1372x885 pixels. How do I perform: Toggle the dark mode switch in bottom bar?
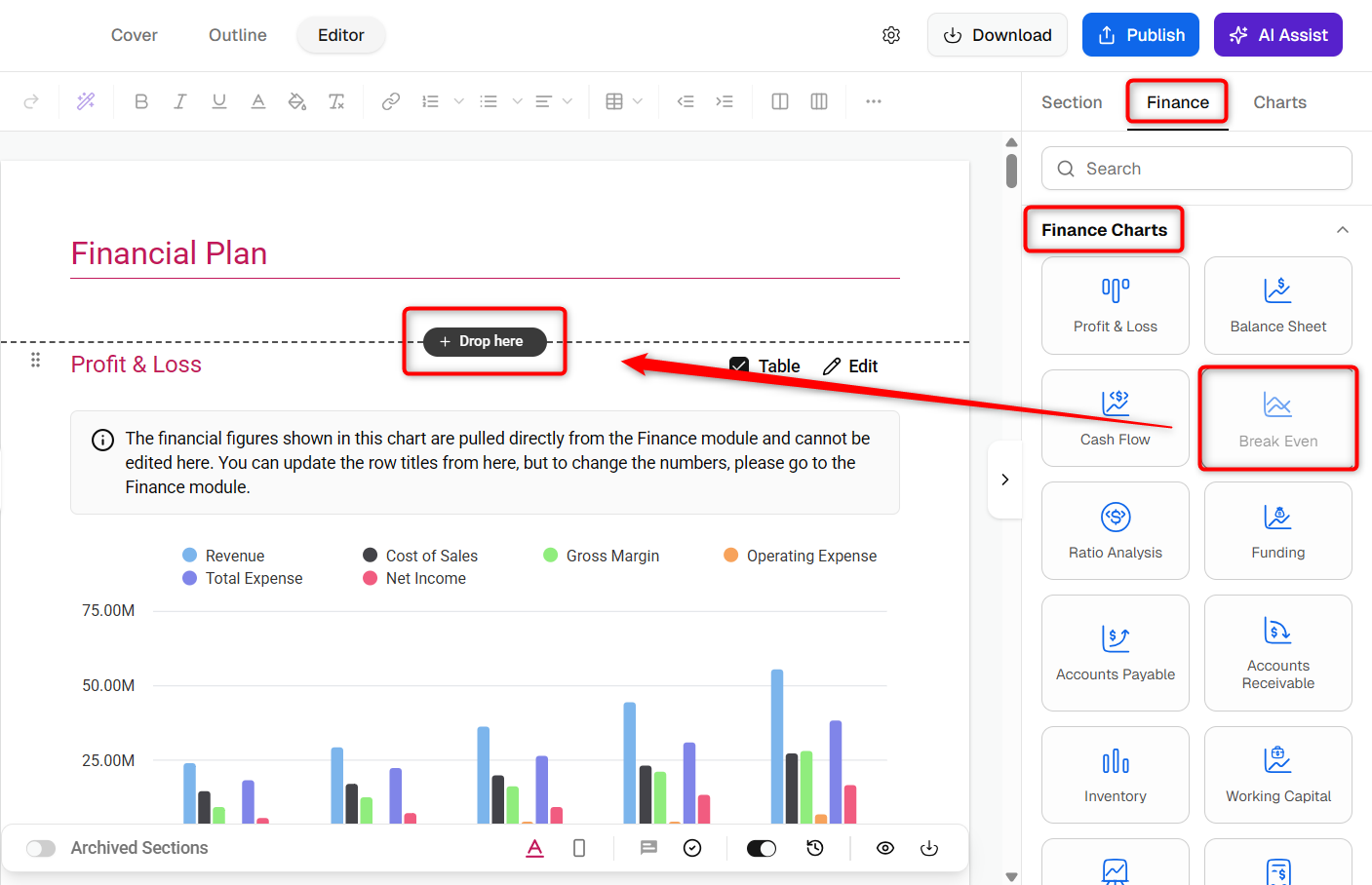762,848
